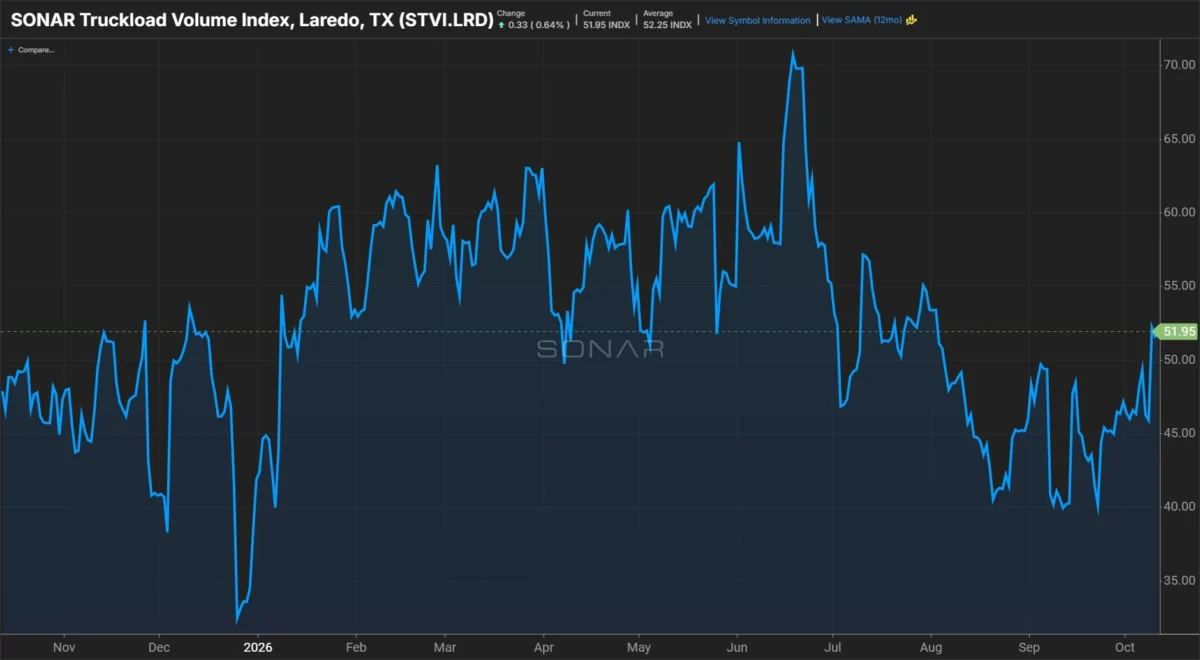This screenshot has height=660, width=1200.
Task: Open the View SAMA (12mo) link
Action: coord(861,20)
